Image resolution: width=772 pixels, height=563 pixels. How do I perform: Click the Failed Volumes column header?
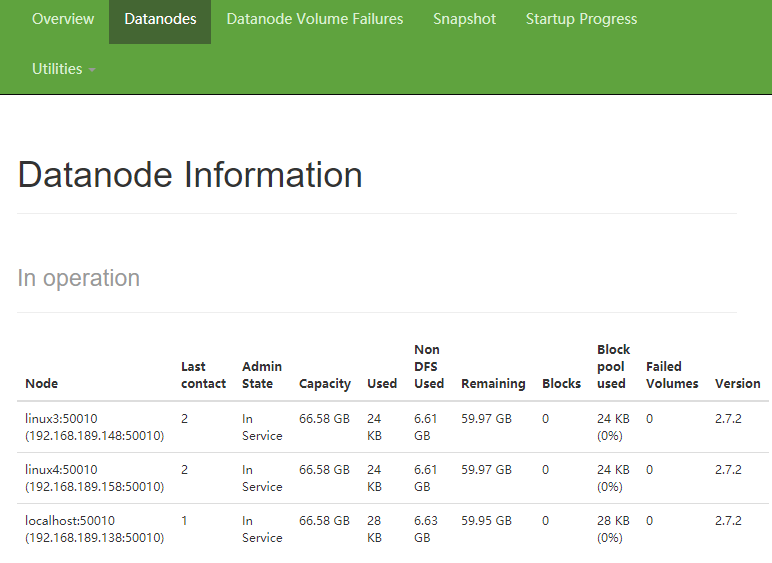pyautogui.click(x=672, y=375)
